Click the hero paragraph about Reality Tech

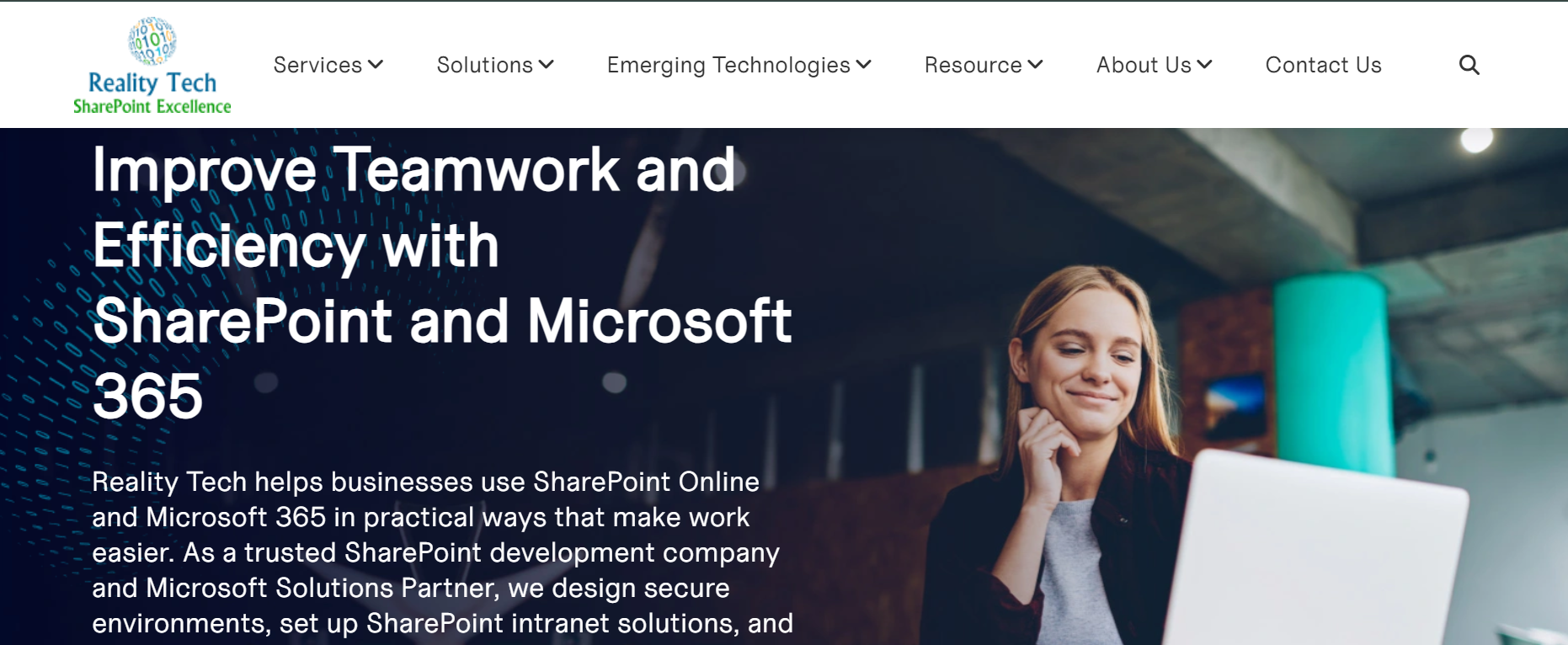[x=442, y=552]
